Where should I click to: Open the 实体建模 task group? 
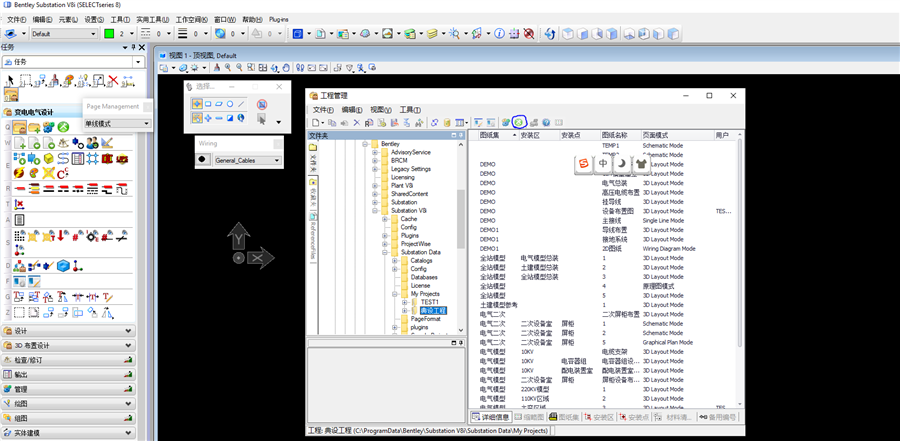(68, 432)
